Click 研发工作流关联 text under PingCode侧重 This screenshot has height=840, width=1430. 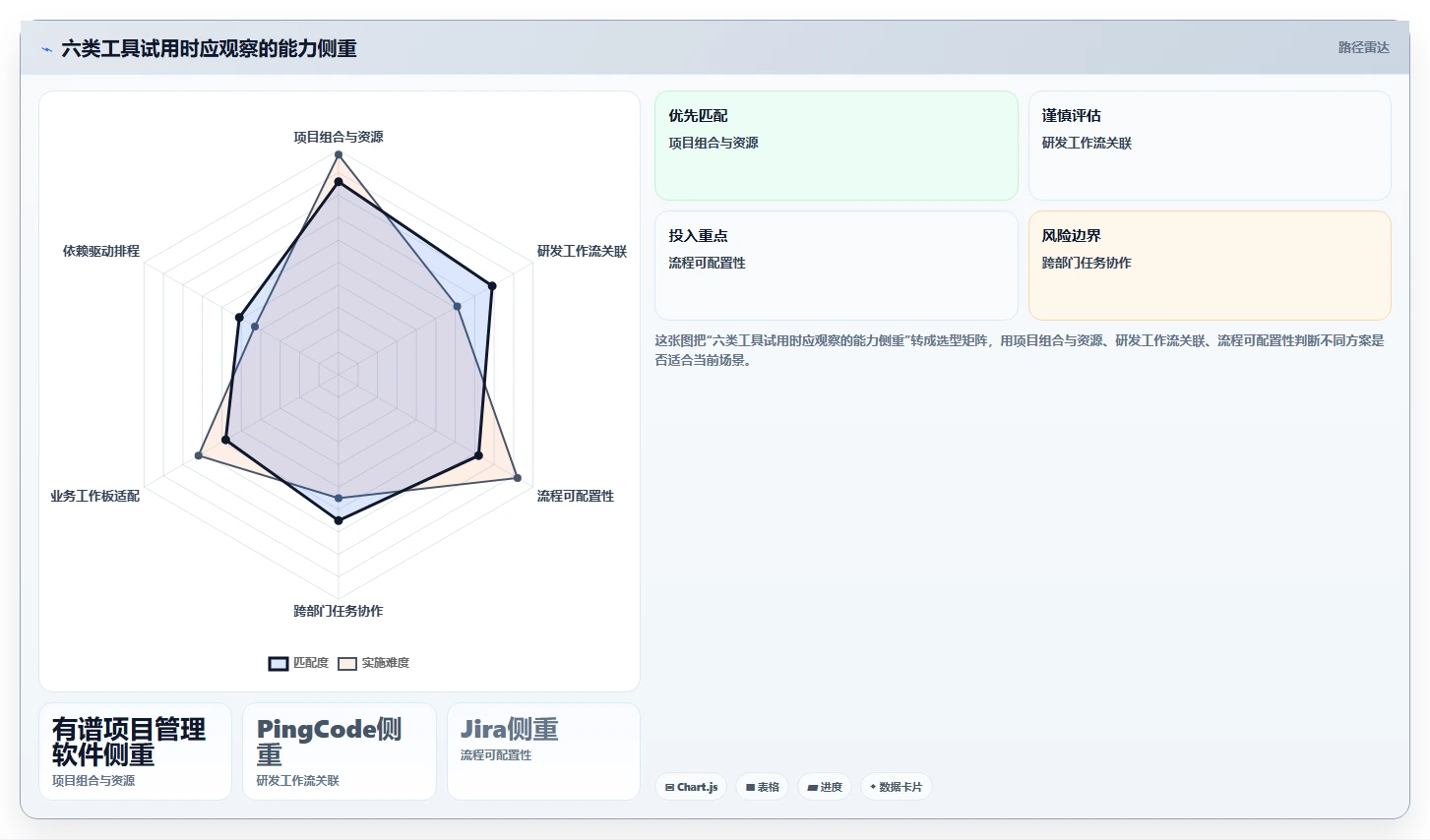click(x=298, y=781)
